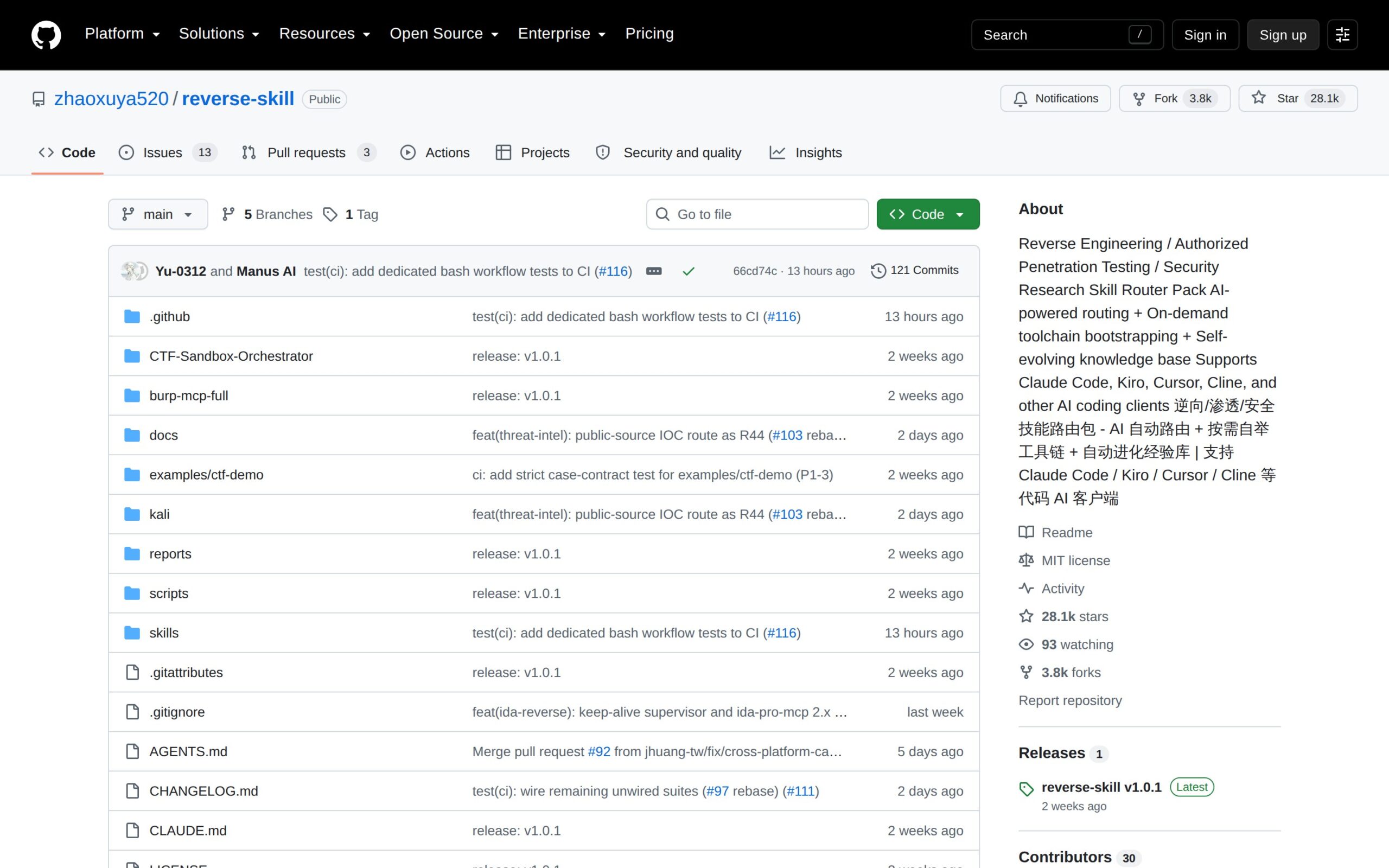Click the fork icon beside 3.8k forks
The height and width of the screenshot is (868, 1389).
tap(1025, 672)
